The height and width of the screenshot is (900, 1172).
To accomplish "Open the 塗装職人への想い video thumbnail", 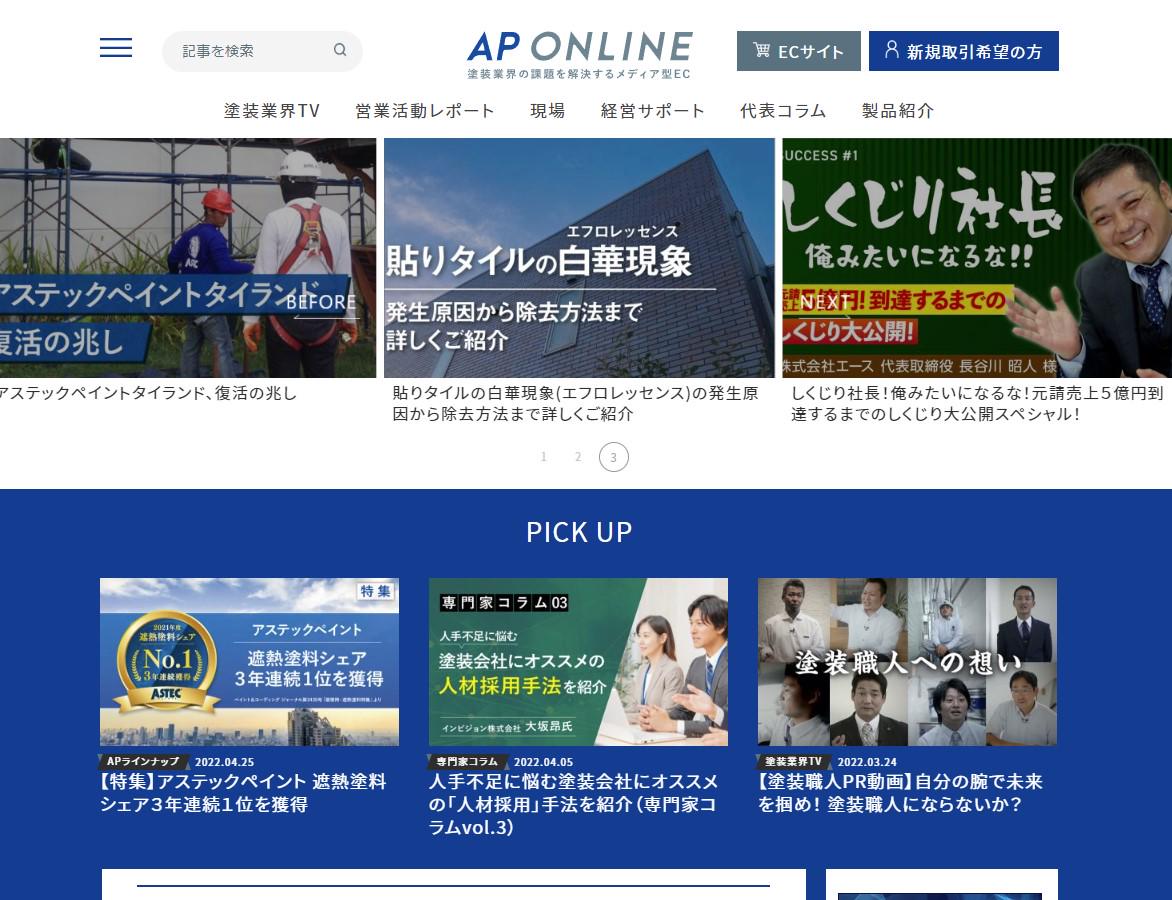I will coord(907,661).
